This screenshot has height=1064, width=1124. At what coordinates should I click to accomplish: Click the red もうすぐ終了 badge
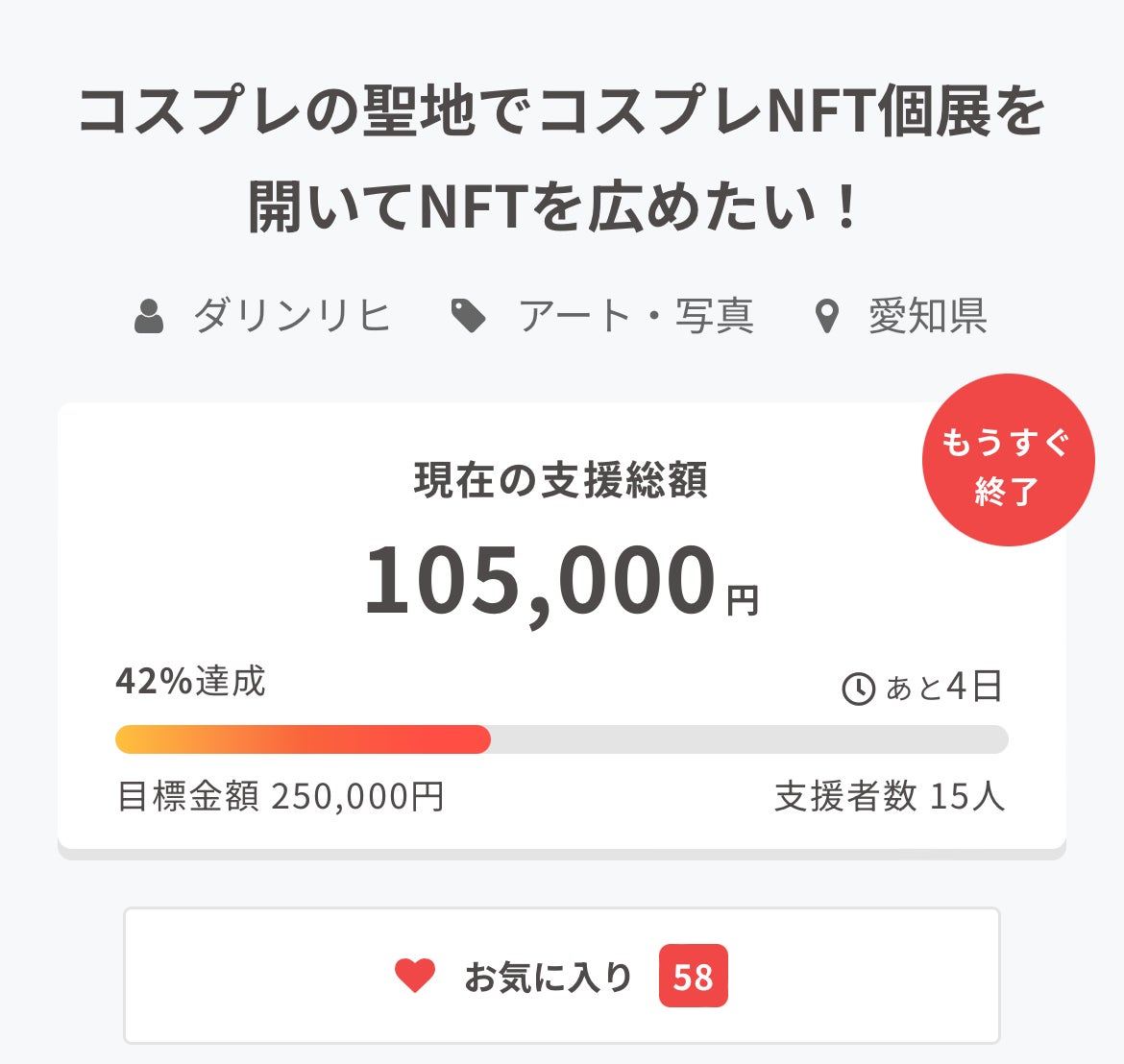click(x=1008, y=460)
